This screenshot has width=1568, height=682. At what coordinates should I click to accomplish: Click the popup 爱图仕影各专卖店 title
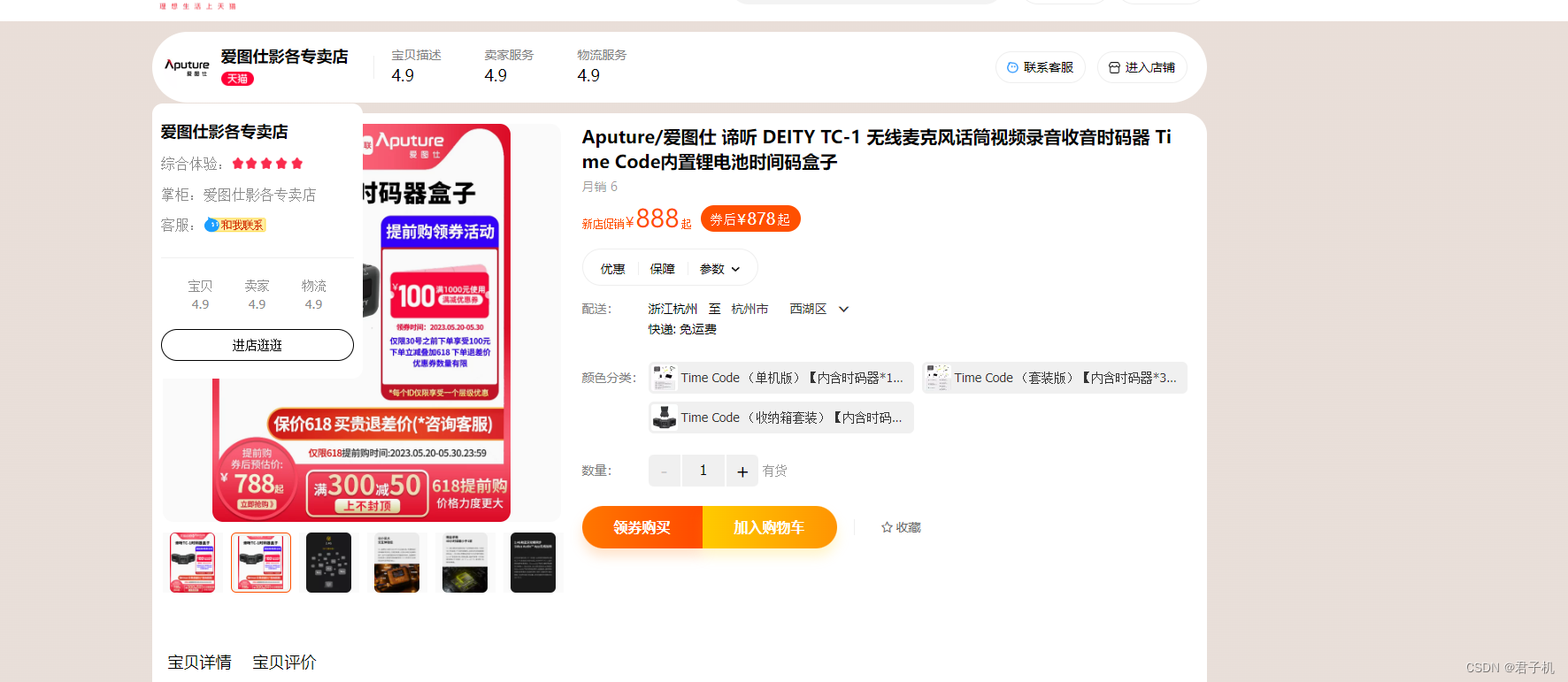(225, 132)
